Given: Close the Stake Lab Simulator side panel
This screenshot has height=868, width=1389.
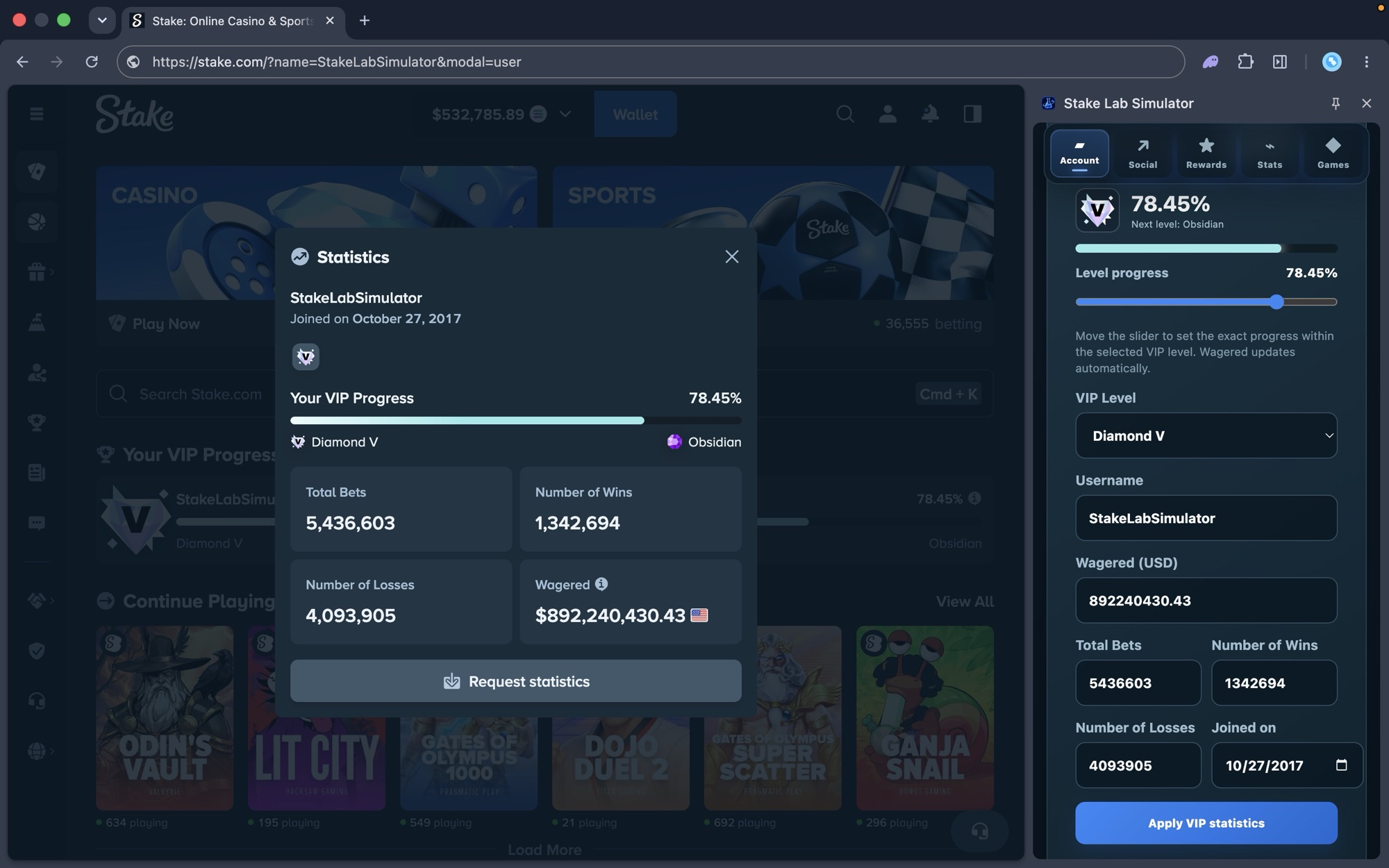Looking at the screenshot, I should (1366, 103).
